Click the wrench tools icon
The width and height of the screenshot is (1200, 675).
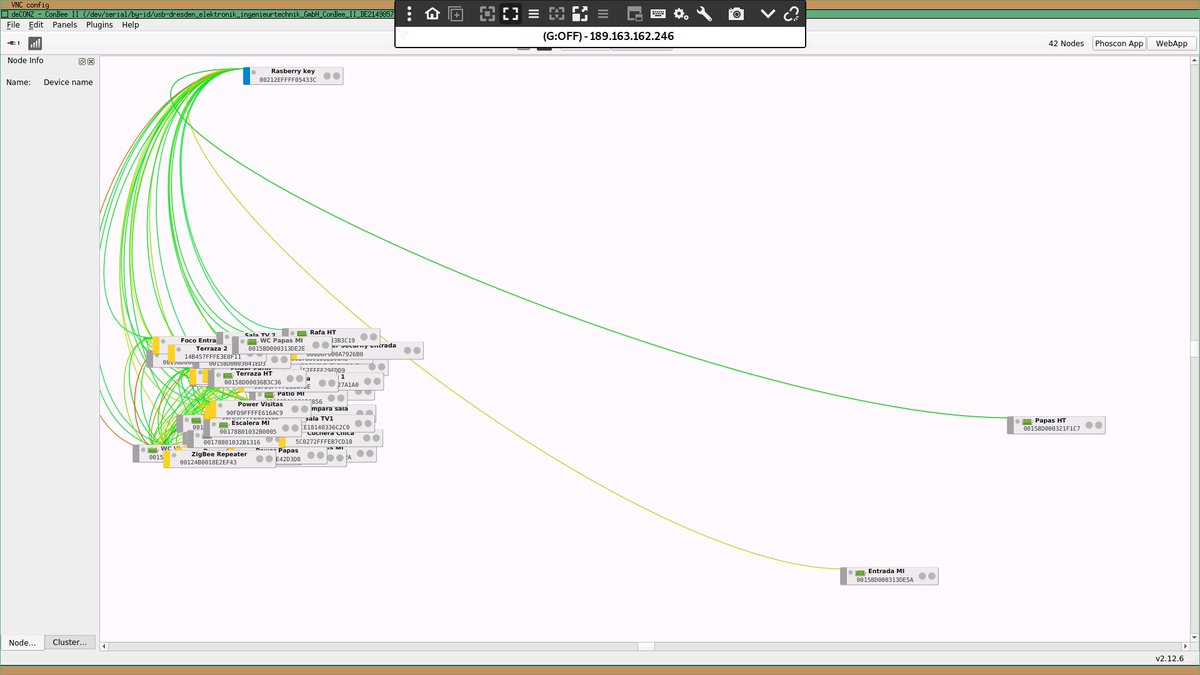704,14
